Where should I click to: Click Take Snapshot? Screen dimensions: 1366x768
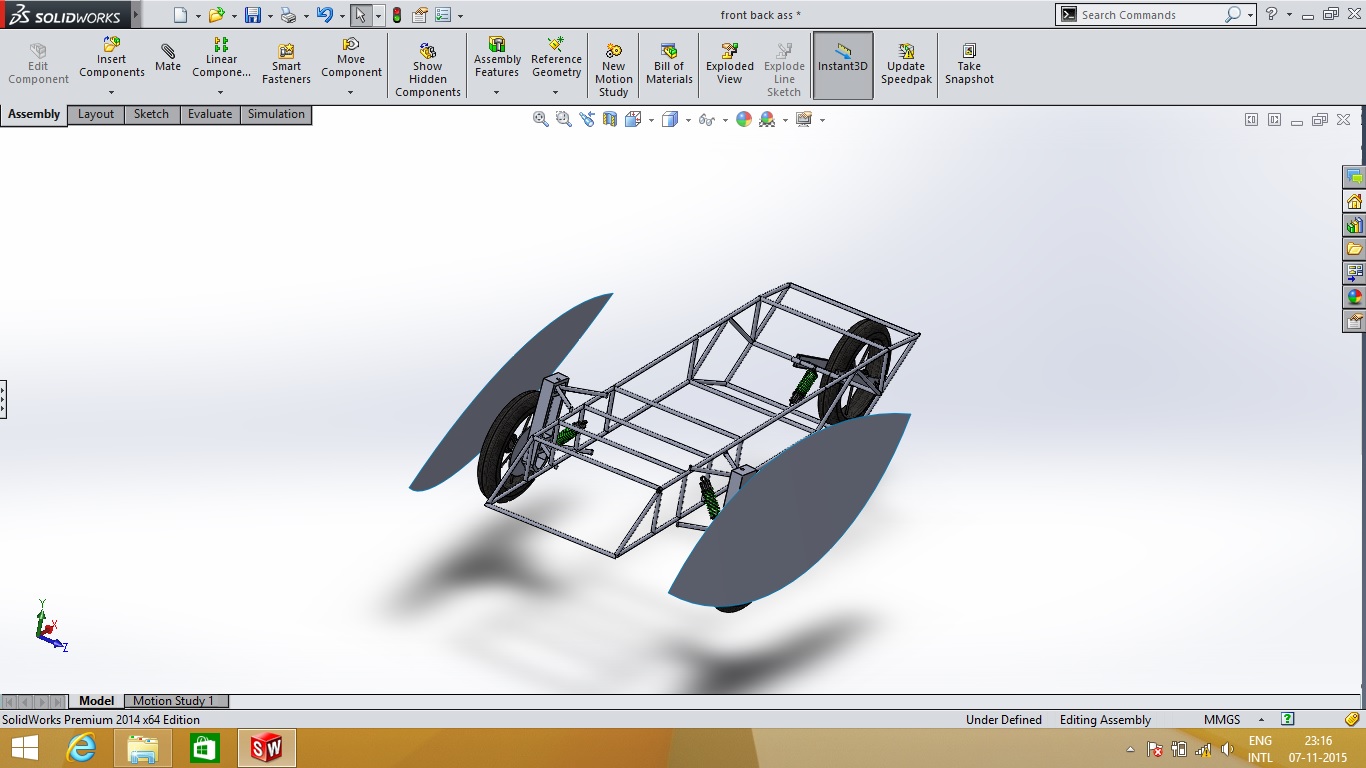tap(969, 64)
